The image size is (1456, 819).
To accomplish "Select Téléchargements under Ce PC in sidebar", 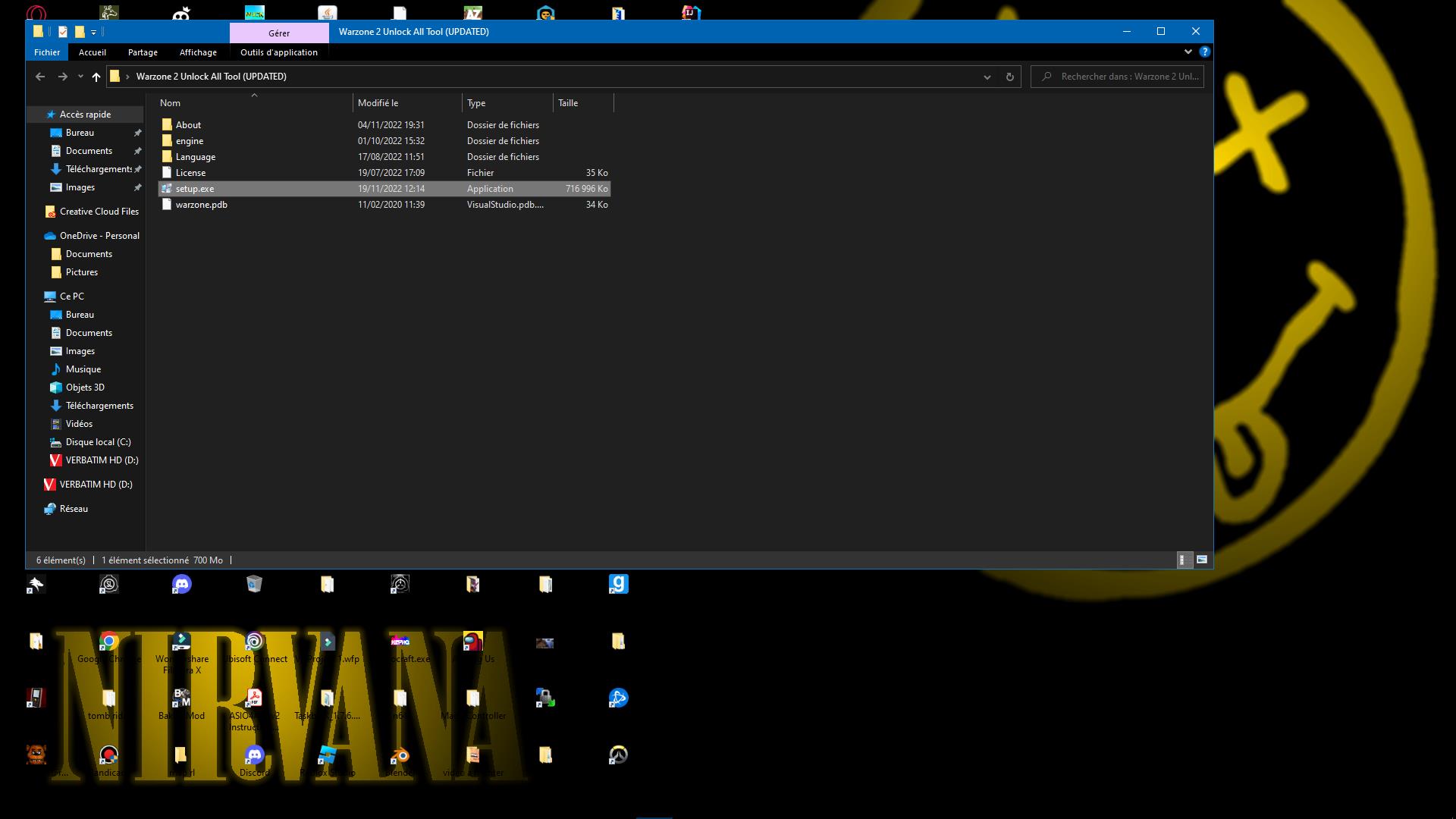I will 99,406.
